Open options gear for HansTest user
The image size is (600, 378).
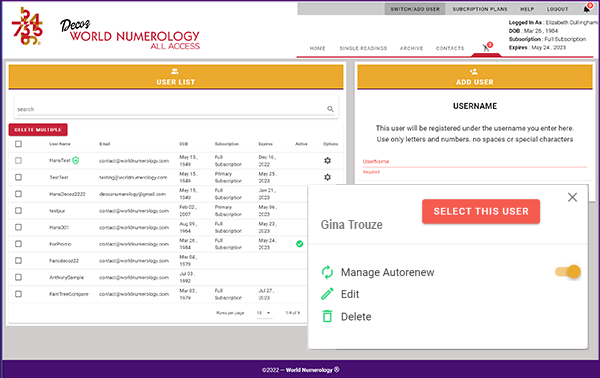(x=328, y=161)
